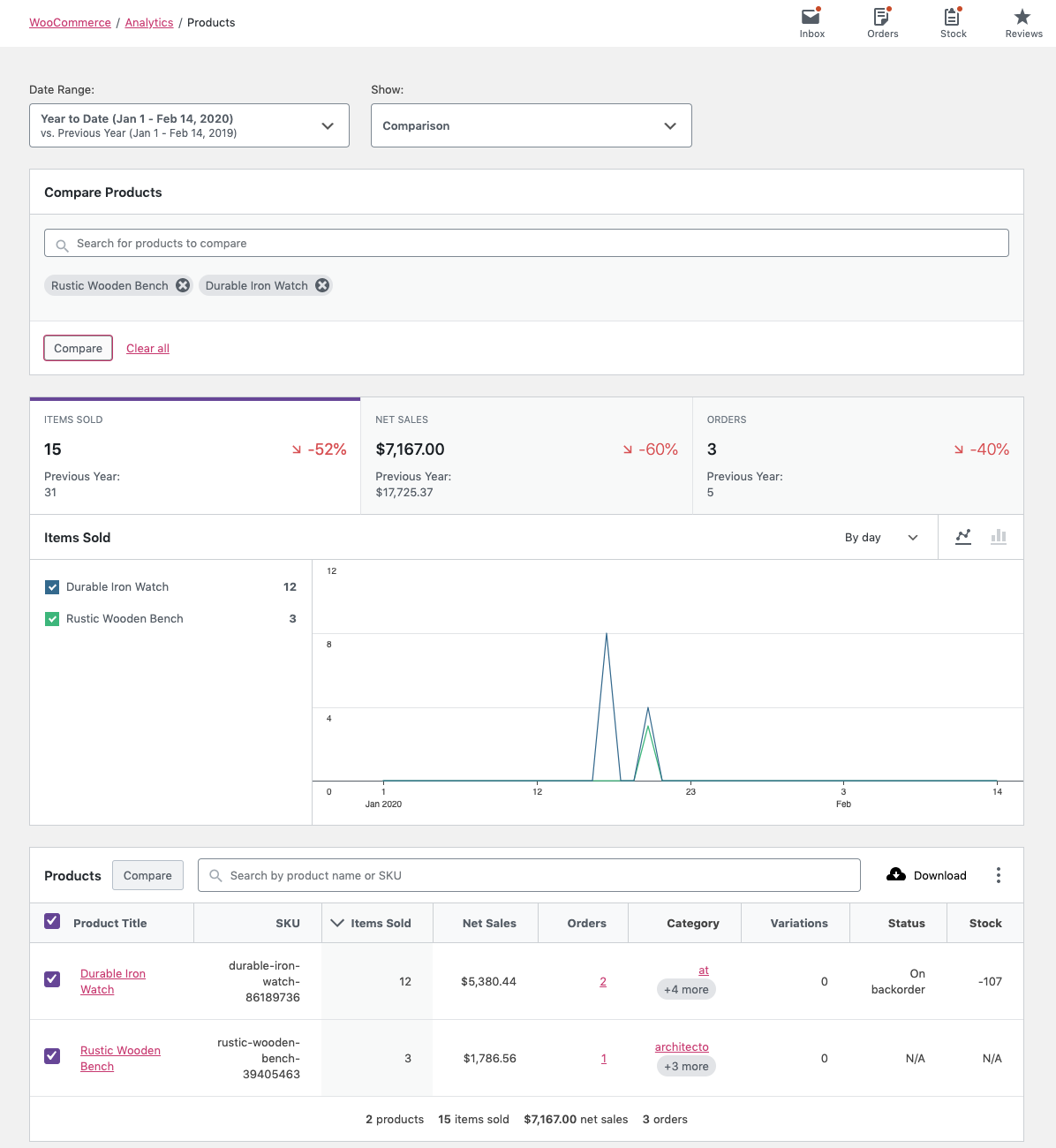1056x1148 pixels.
Task: Toggle the Rustic Wooden Bench row checkbox
Action: coord(51,1056)
